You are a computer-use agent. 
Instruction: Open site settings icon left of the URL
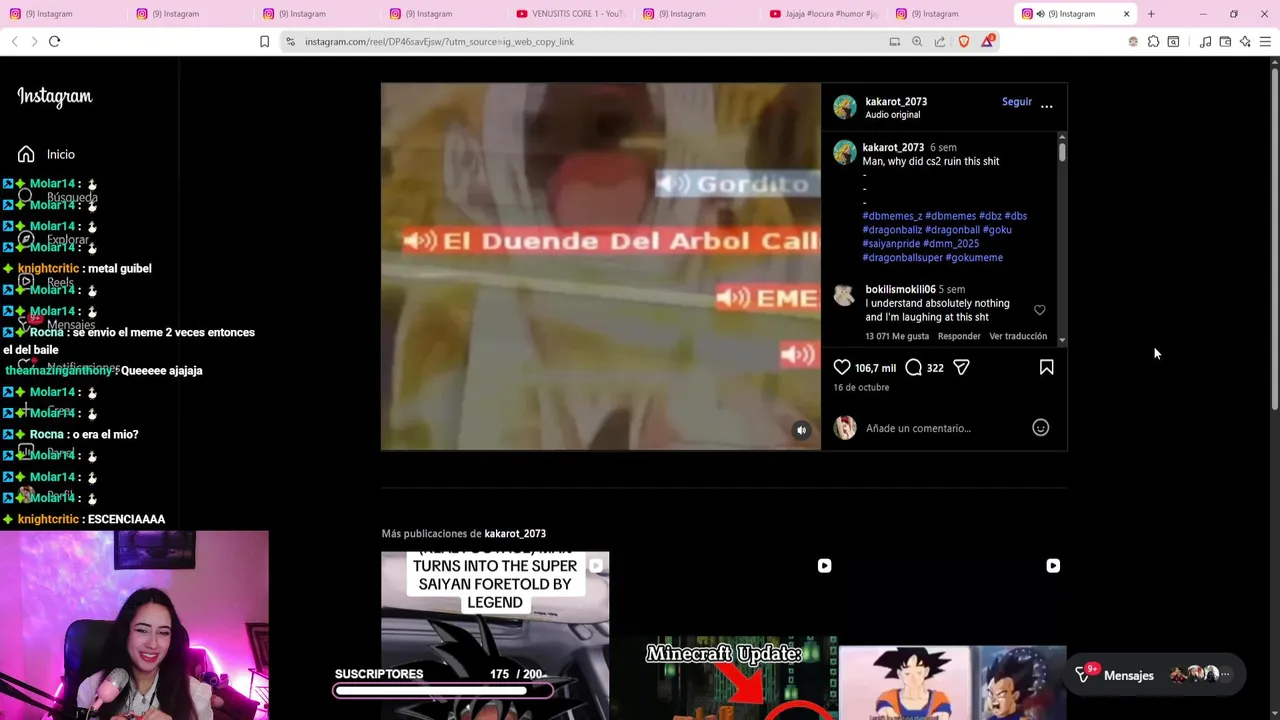[290, 41]
